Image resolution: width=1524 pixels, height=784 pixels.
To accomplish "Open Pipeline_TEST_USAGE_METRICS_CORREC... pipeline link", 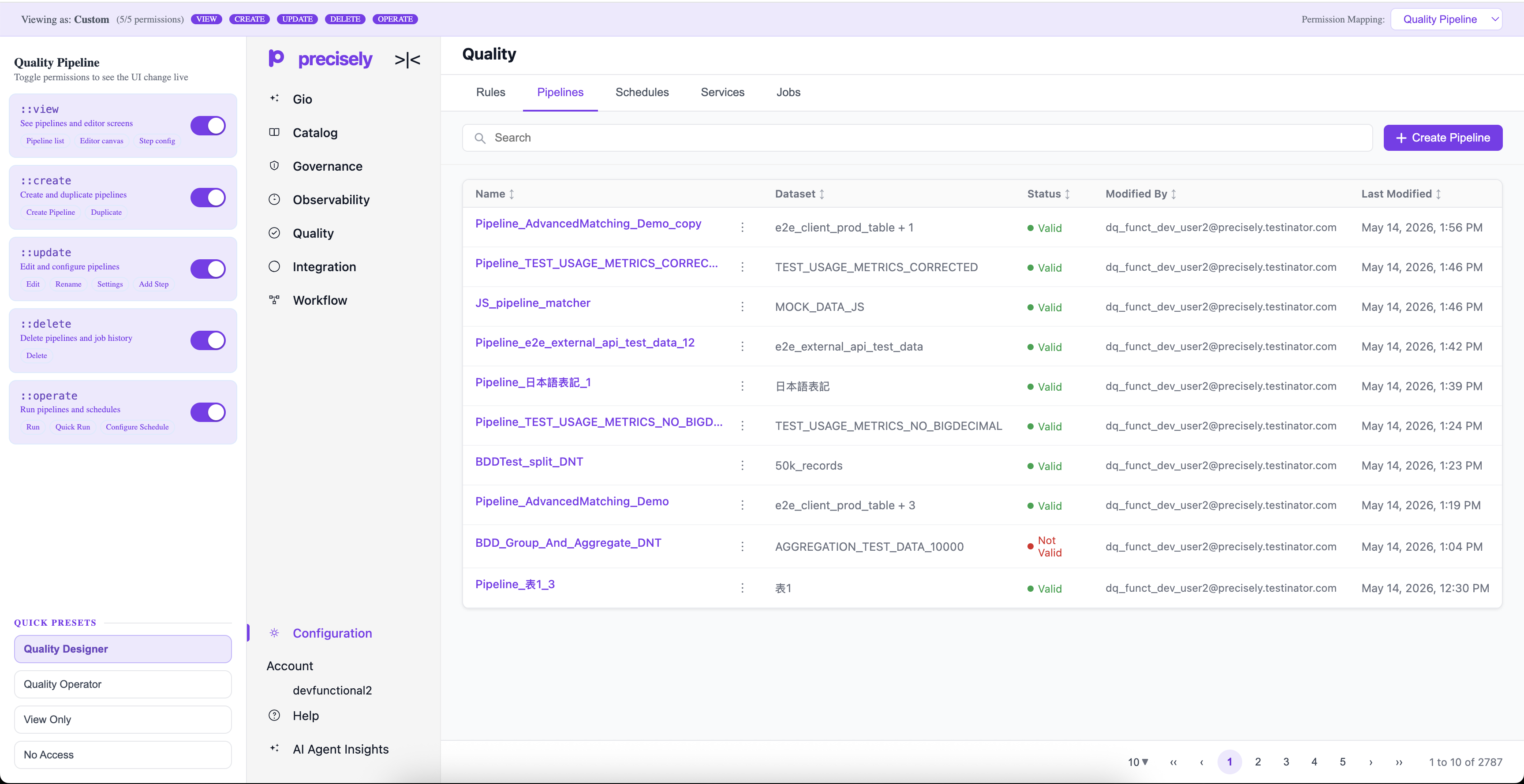I will [x=596, y=263].
